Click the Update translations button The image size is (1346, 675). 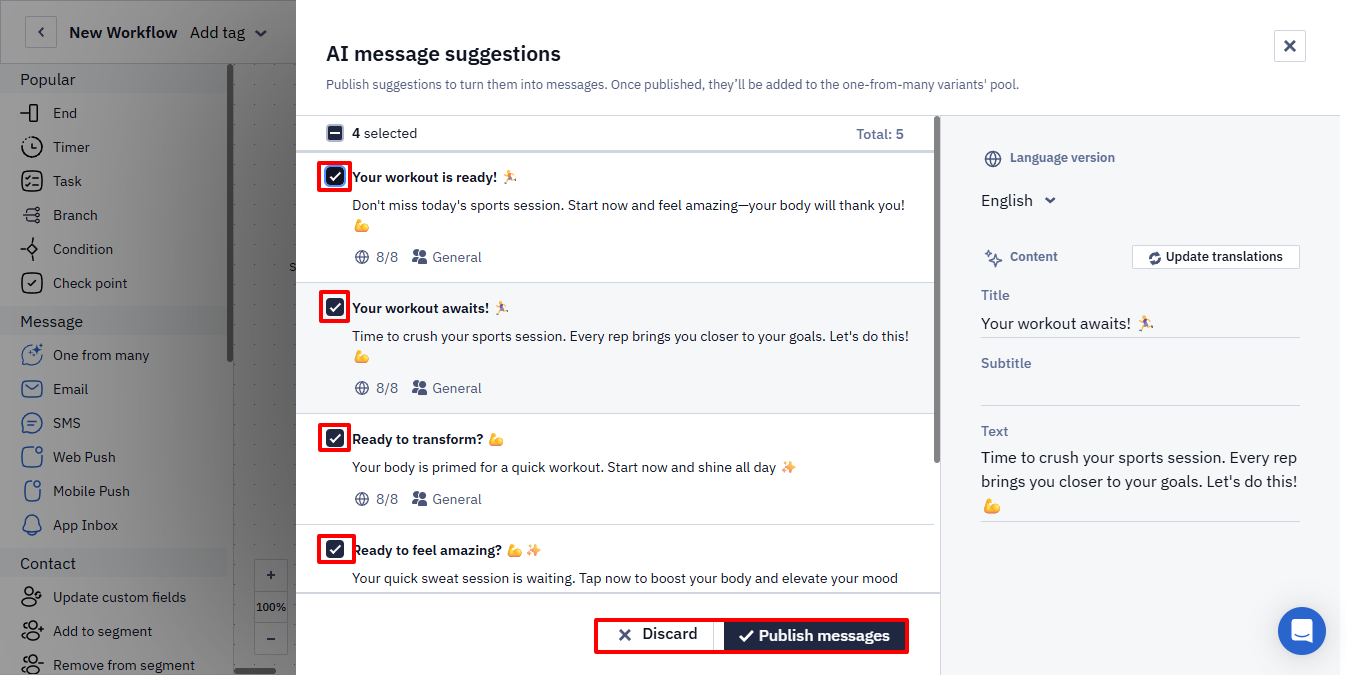1216,257
